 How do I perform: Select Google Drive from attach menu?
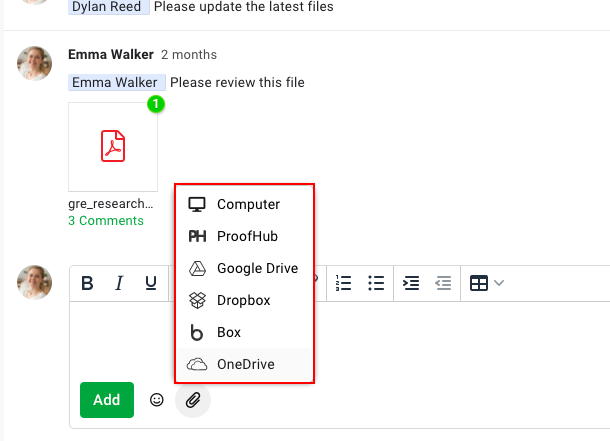pyautogui.click(x=244, y=268)
